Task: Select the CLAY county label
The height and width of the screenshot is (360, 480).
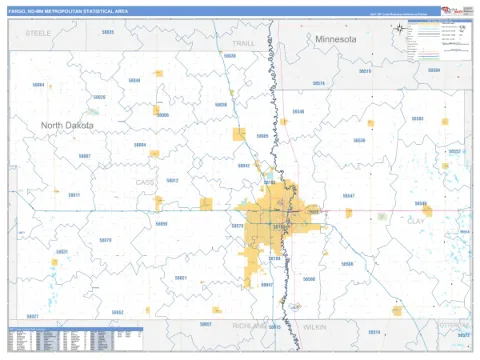Action: (416, 221)
